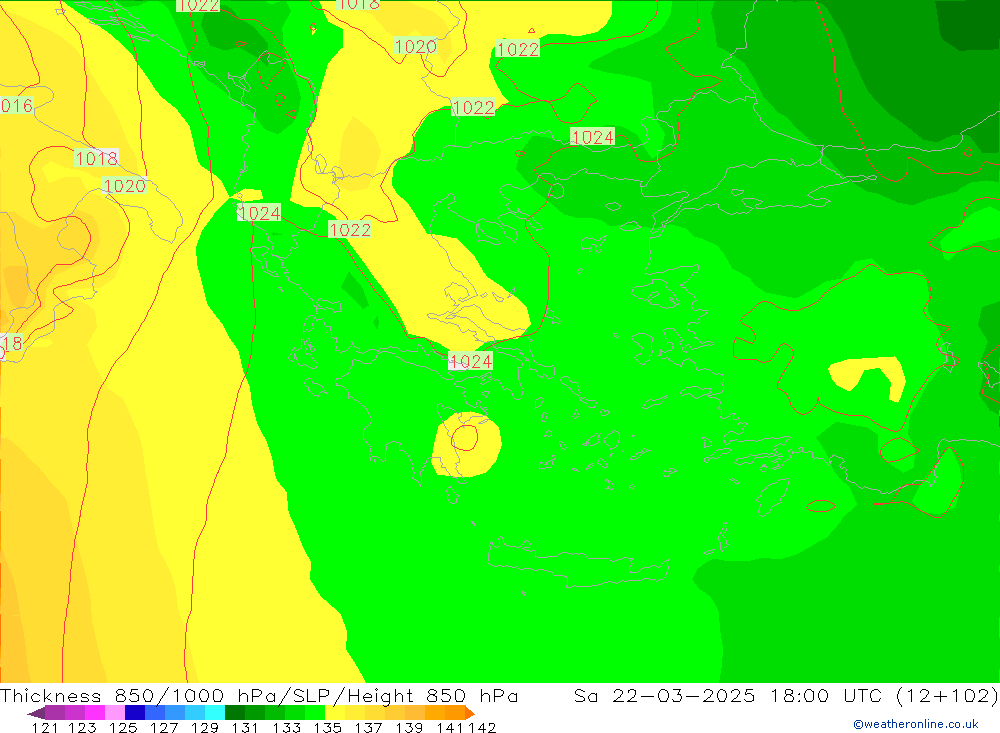Click the legend value 141
Viewport: 1000px width, 733px height.
tap(451, 727)
